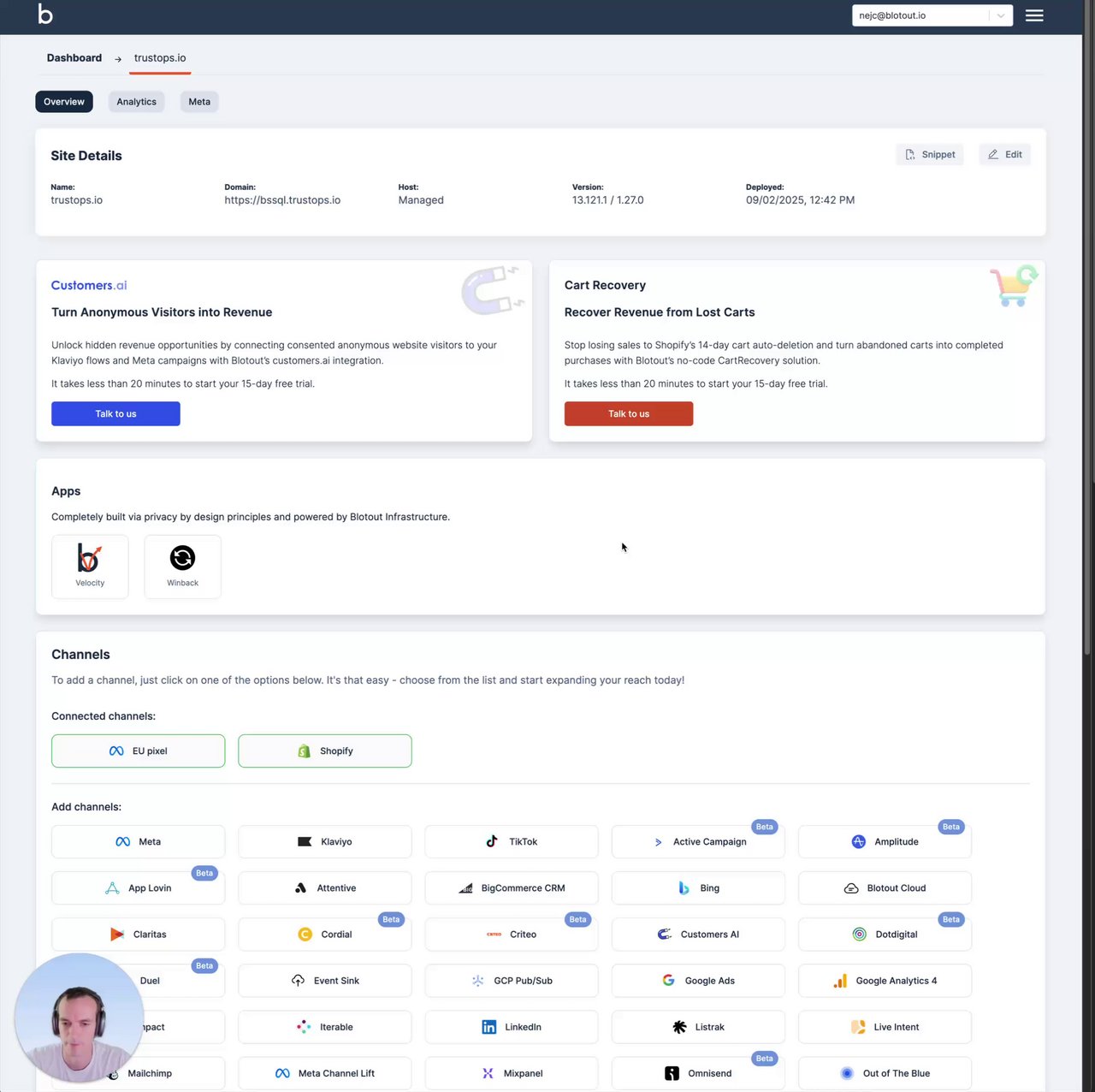Click the Out of The Blue icon
Viewport: 1095px width, 1092px height.
[x=847, y=1073]
